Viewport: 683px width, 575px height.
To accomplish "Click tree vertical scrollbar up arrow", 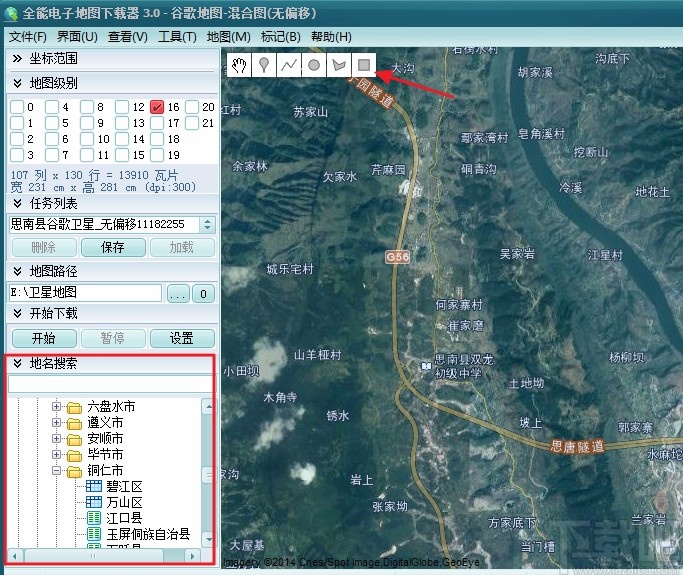I will pos(209,407).
